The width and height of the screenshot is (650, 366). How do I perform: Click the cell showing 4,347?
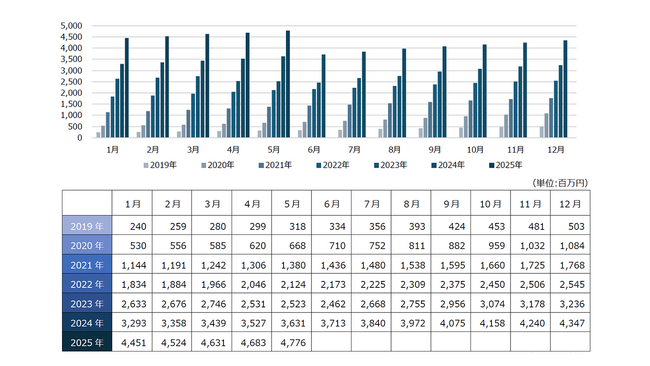tap(570, 323)
